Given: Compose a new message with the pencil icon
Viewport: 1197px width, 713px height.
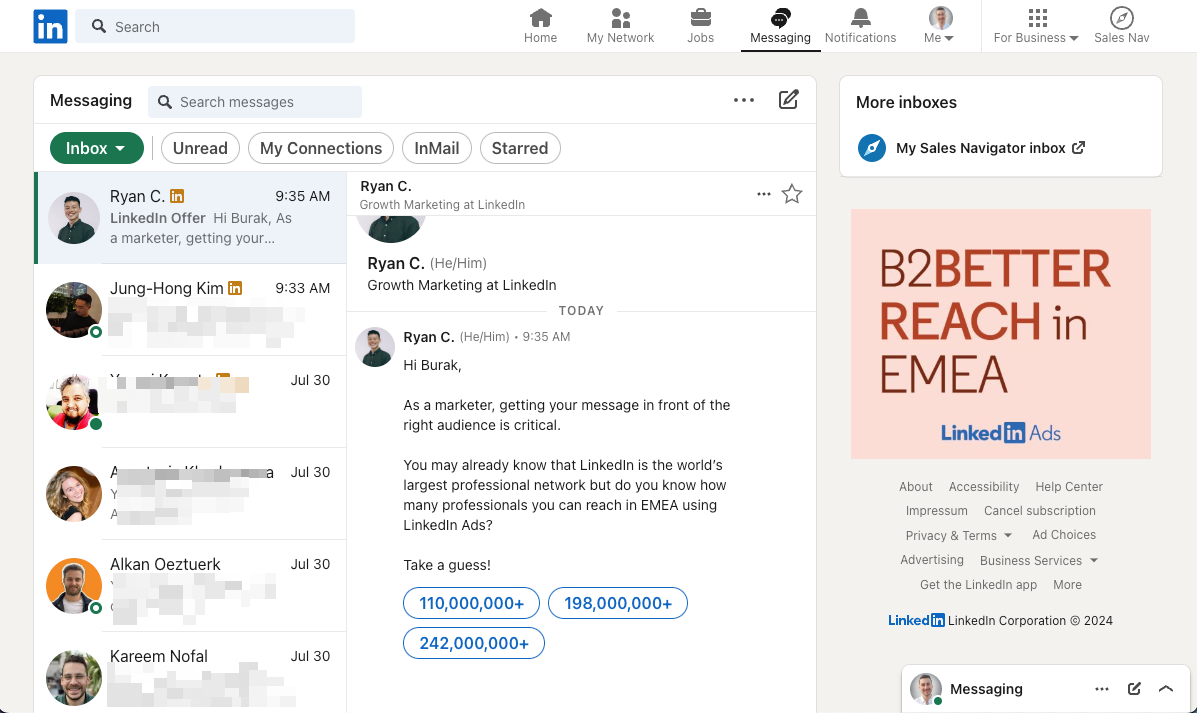Looking at the screenshot, I should pyautogui.click(x=789, y=100).
